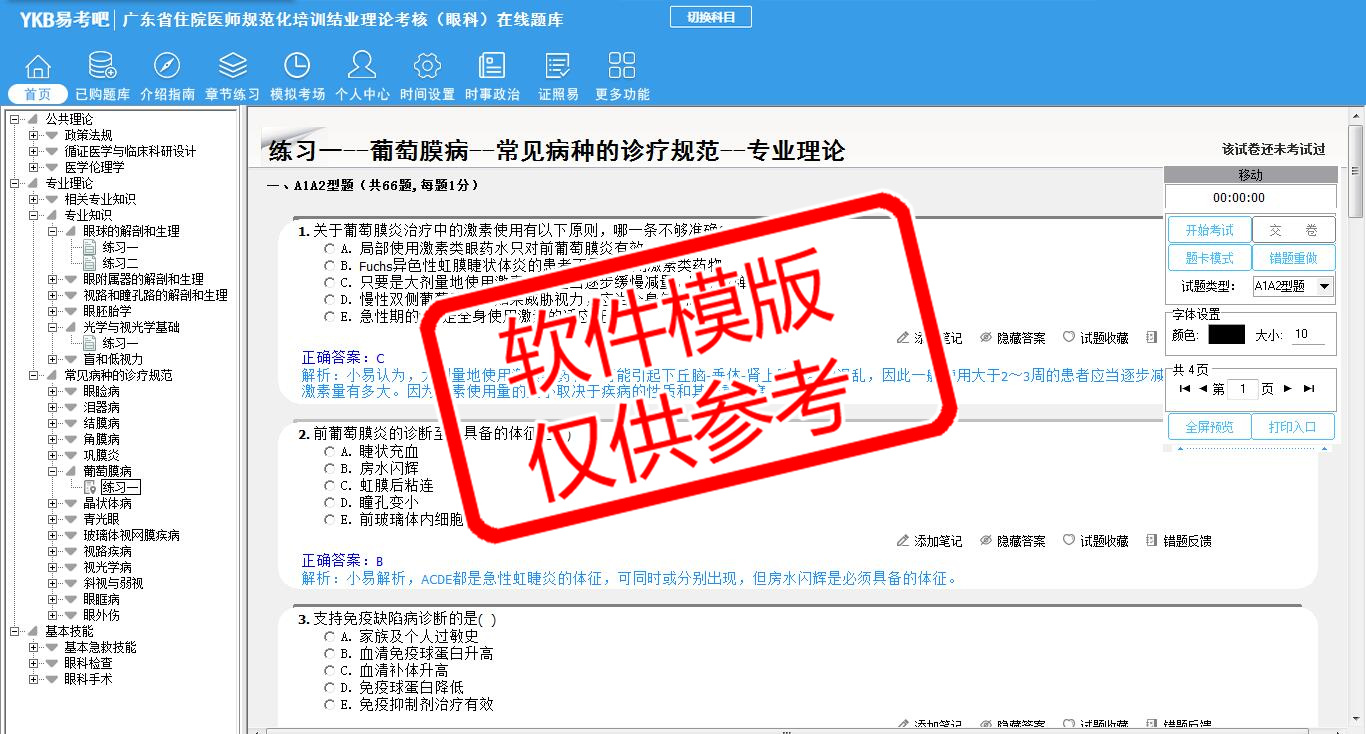Go to the next page arrow
The width and height of the screenshot is (1366, 734).
(1288, 389)
